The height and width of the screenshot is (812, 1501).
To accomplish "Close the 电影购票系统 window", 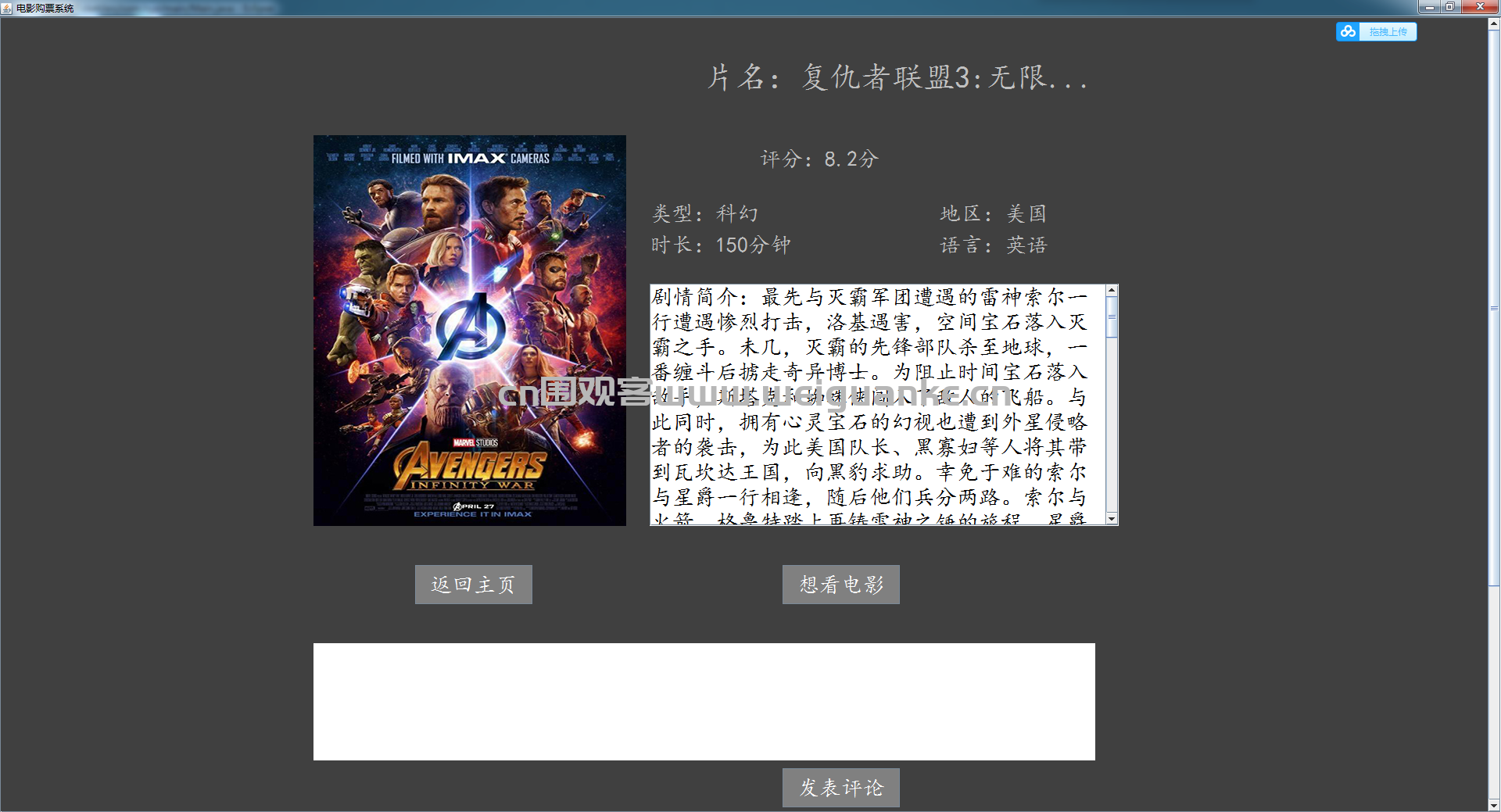I will 1479,7.
